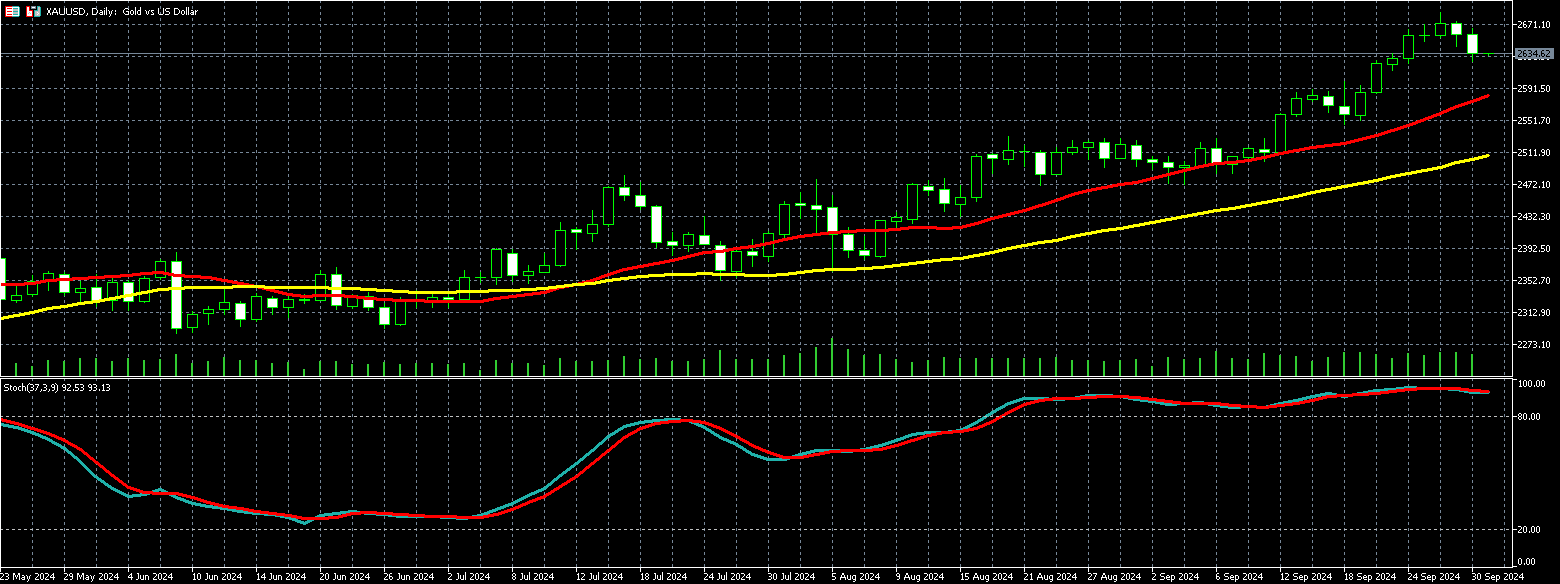Image resolution: width=1560 pixels, height=584 pixels.
Task: Click the current price label 2634.62
Action: [1533, 54]
